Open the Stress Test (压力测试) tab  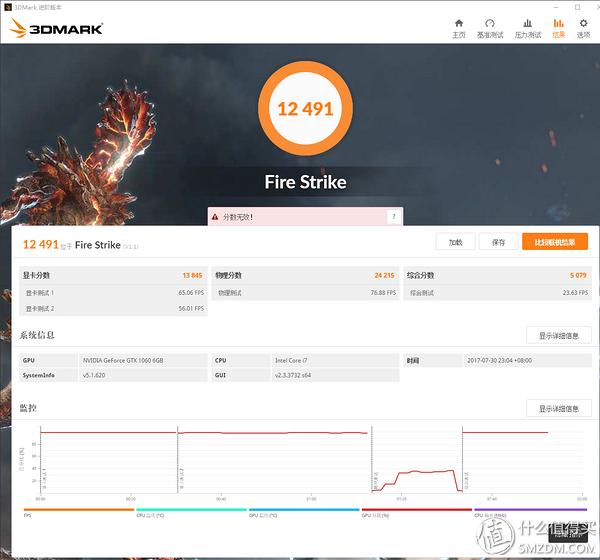pos(528,29)
